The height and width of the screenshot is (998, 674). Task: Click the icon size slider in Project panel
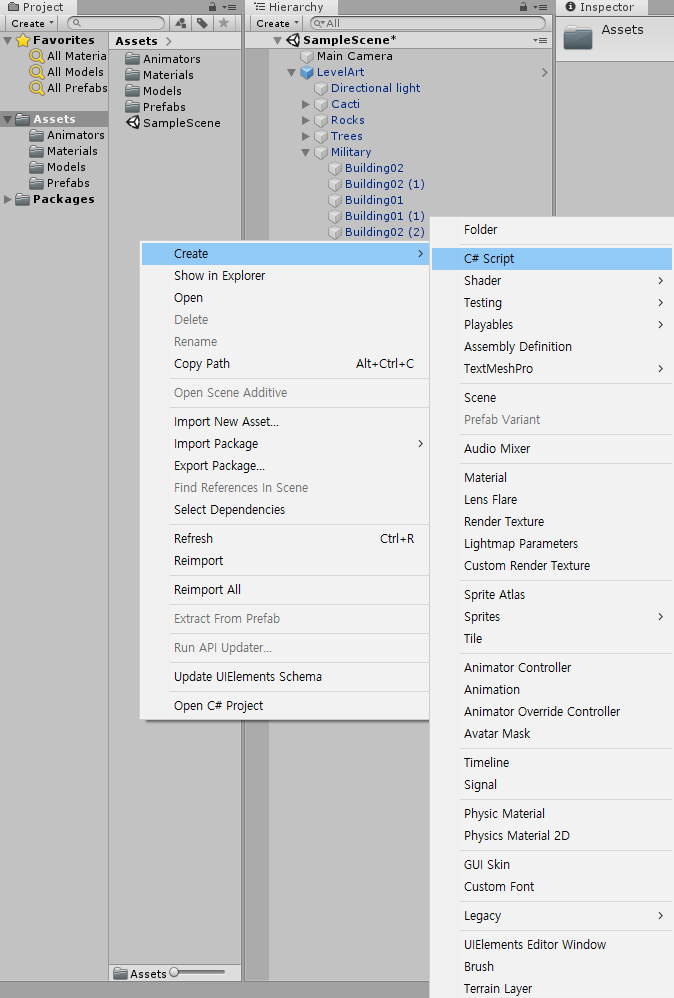[x=197, y=973]
